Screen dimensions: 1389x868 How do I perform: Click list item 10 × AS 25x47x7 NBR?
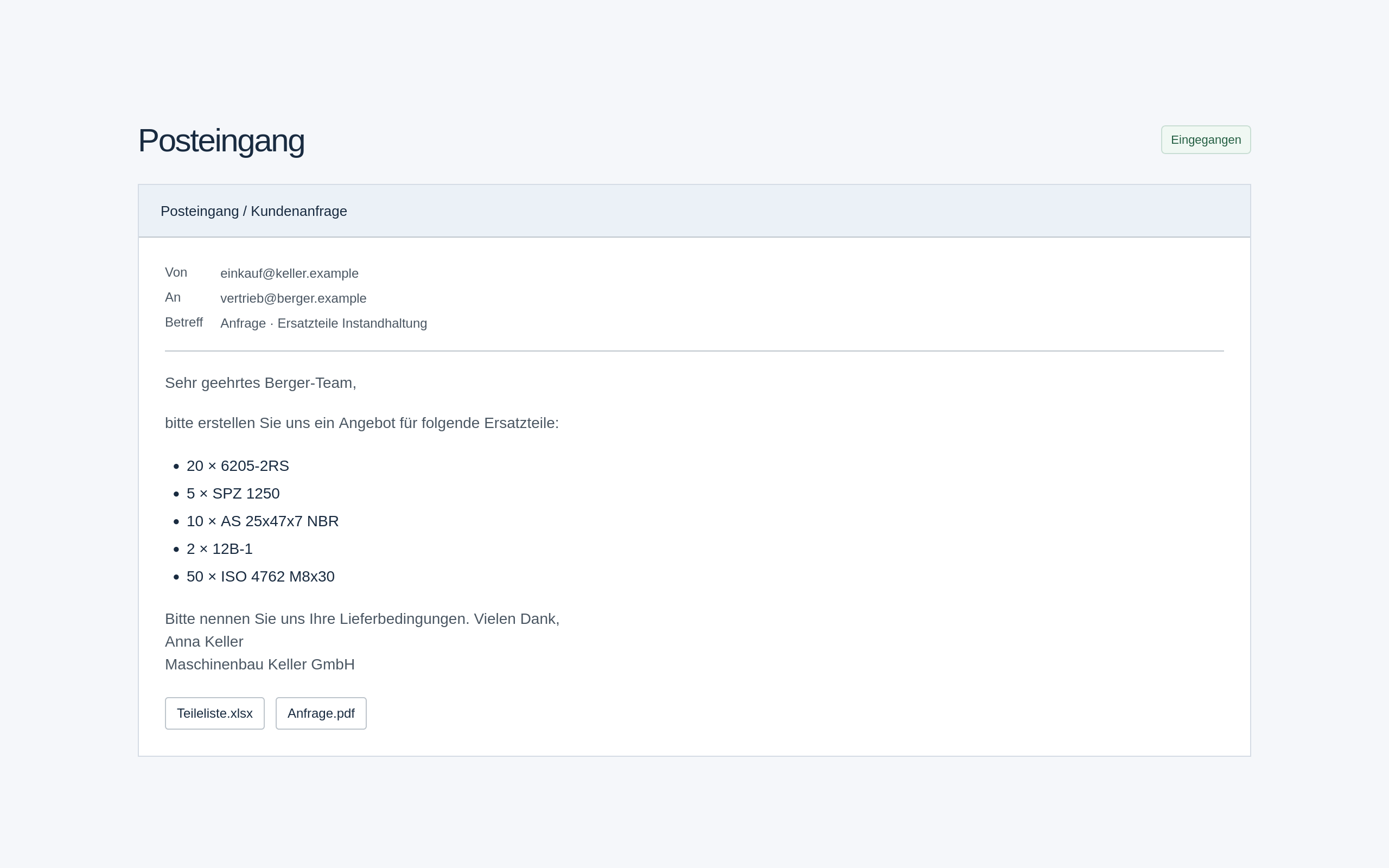[x=262, y=521]
